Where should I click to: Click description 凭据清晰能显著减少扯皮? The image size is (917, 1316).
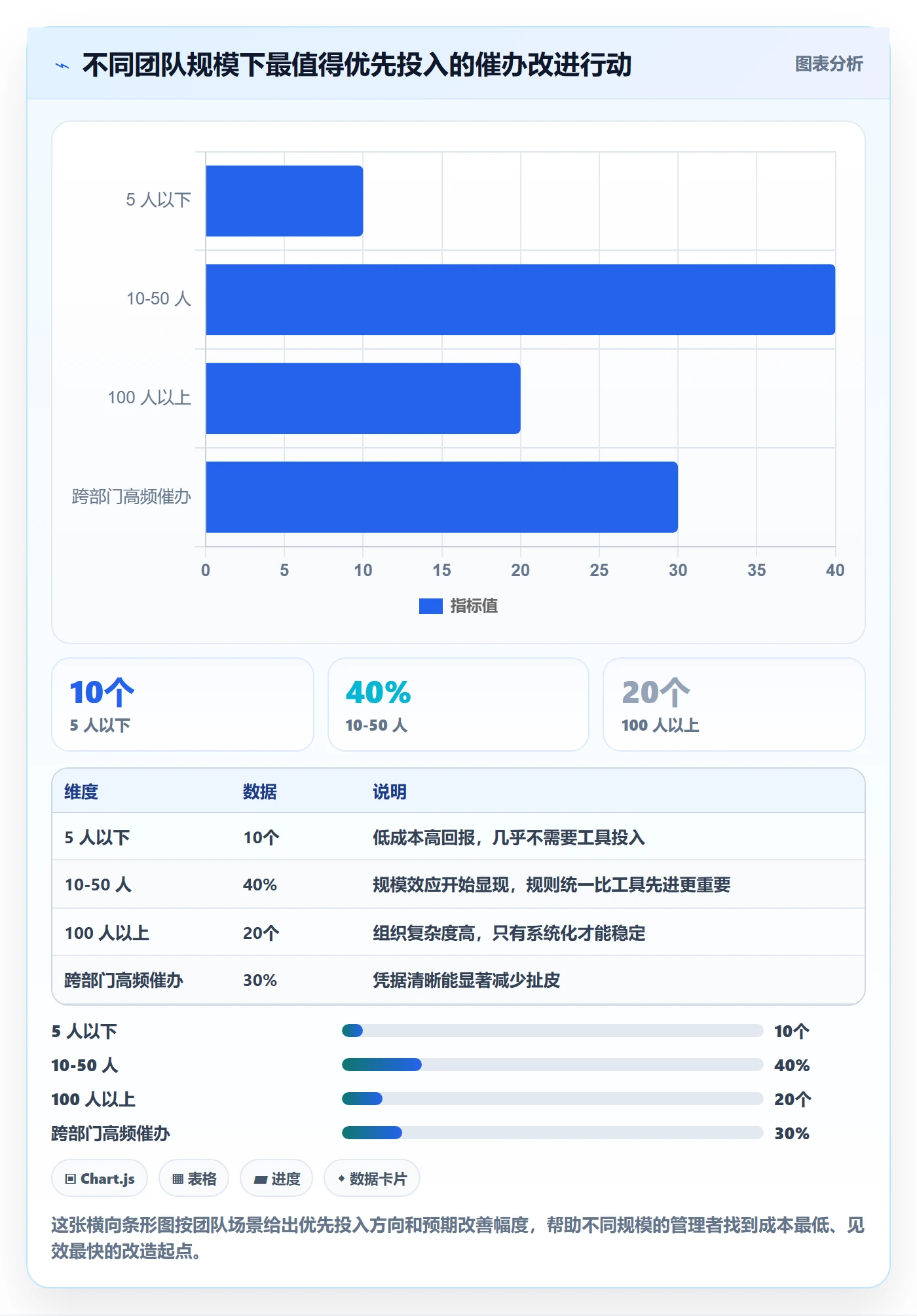tap(466, 980)
